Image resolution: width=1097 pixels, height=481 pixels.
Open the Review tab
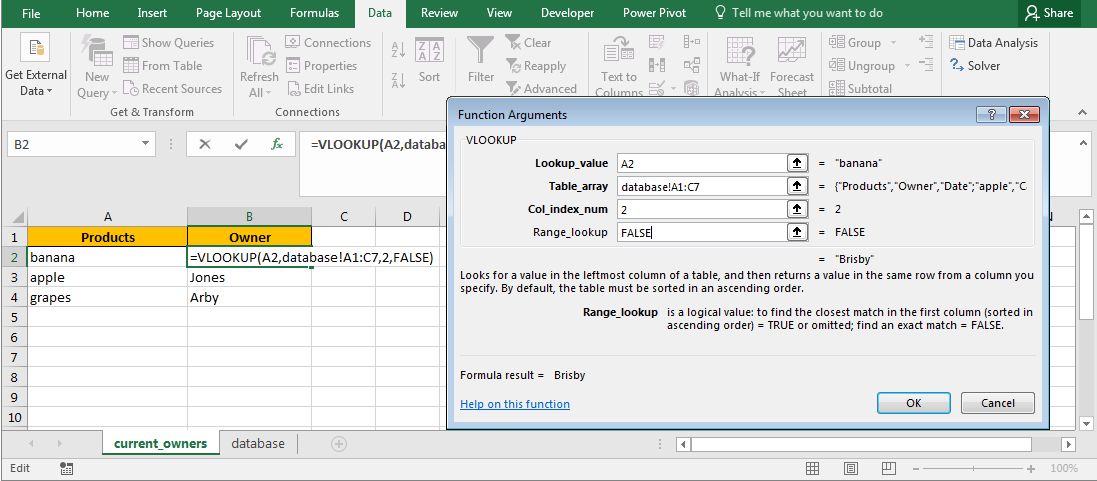coord(439,13)
